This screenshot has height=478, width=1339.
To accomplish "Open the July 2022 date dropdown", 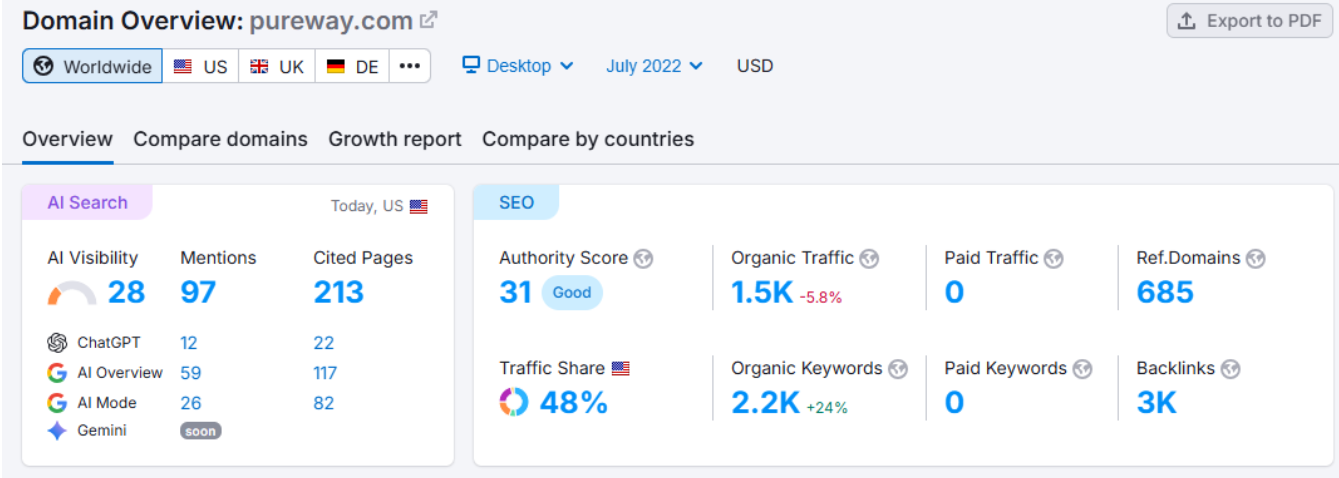I will [654, 66].
